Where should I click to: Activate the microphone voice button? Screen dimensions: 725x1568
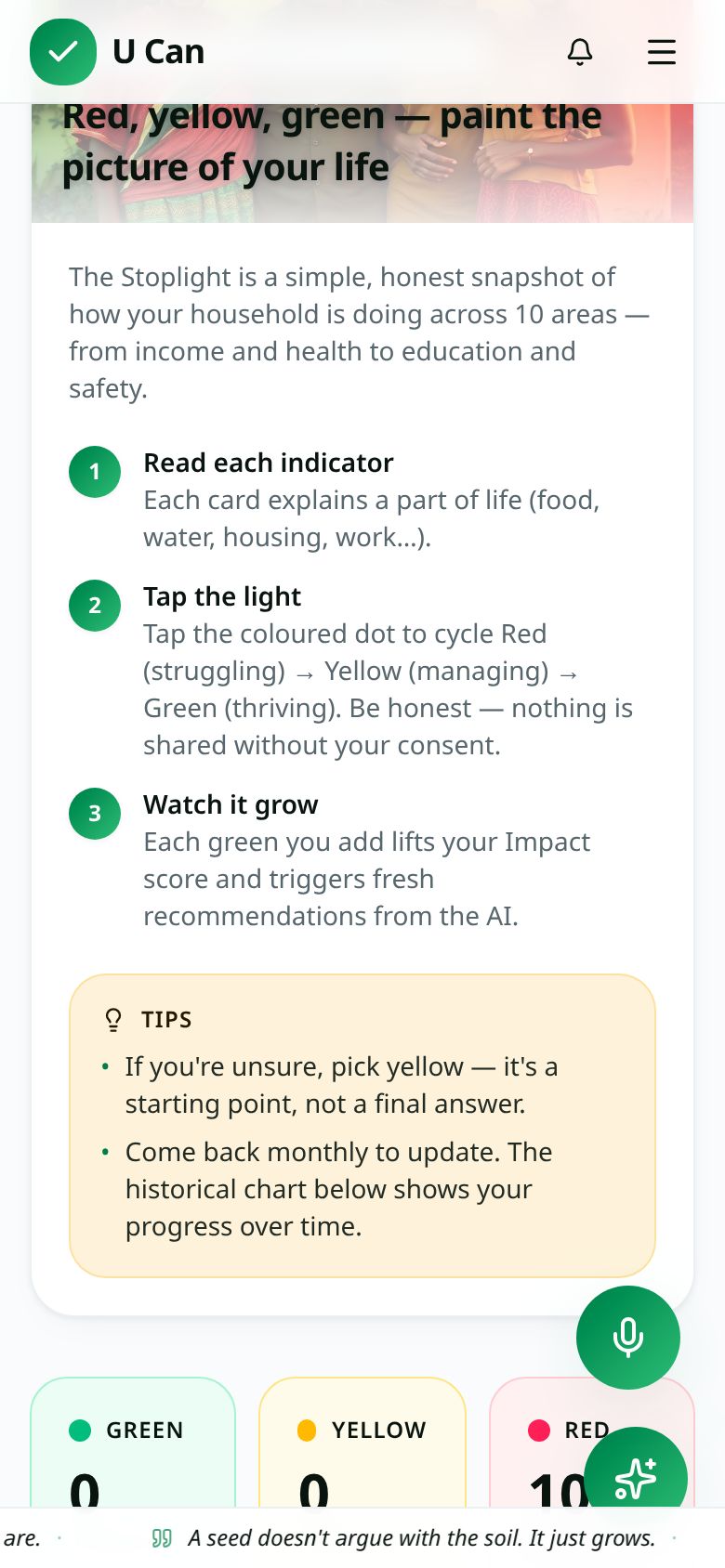(x=628, y=1338)
